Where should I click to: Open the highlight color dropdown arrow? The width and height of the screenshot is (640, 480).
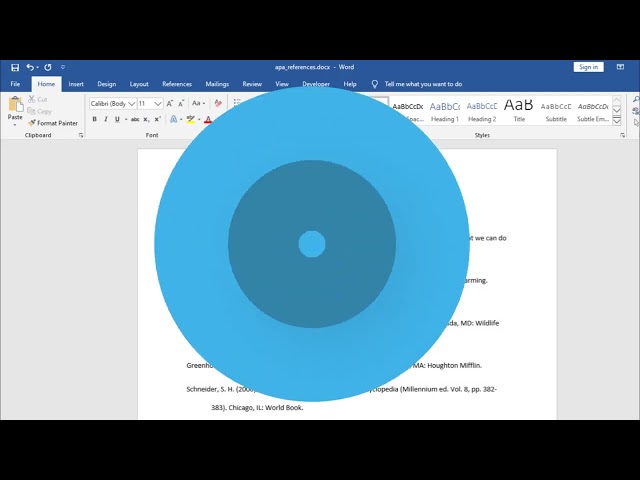click(199, 120)
